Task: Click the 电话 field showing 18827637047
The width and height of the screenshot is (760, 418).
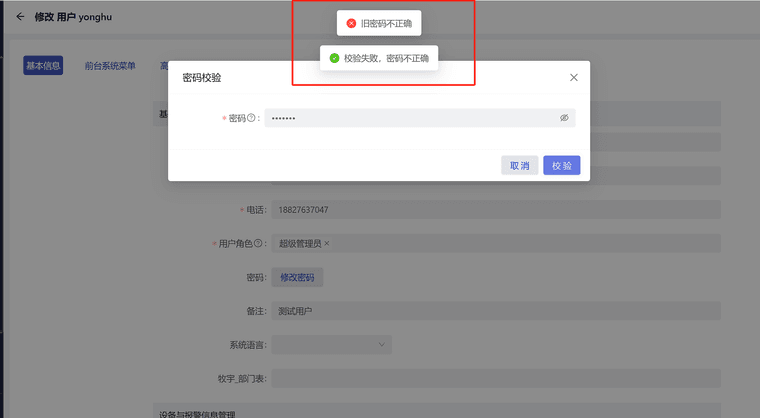Action: [x=496, y=210]
